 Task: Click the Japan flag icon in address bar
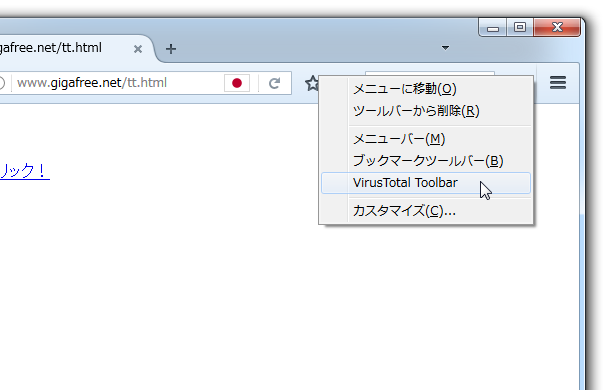[237, 83]
